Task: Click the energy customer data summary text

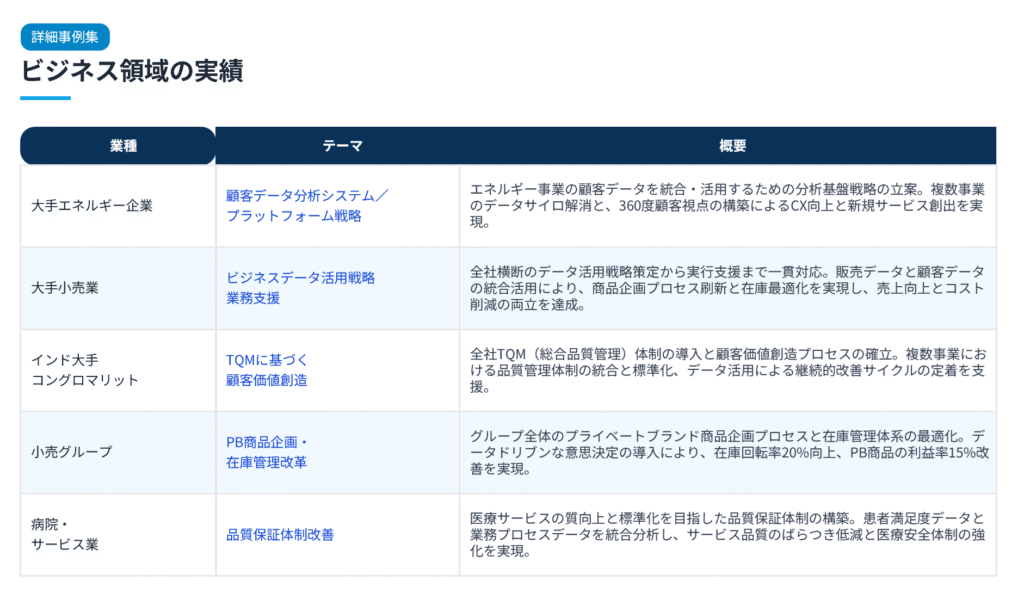Action: click(727, 205)
